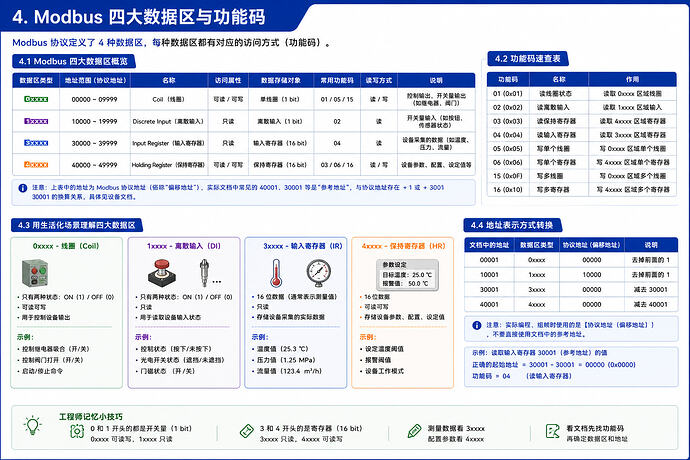Screen dimensions: 690x460
Task: Select the control box illustration in the Coil card
Action: (x=35, y=273)
